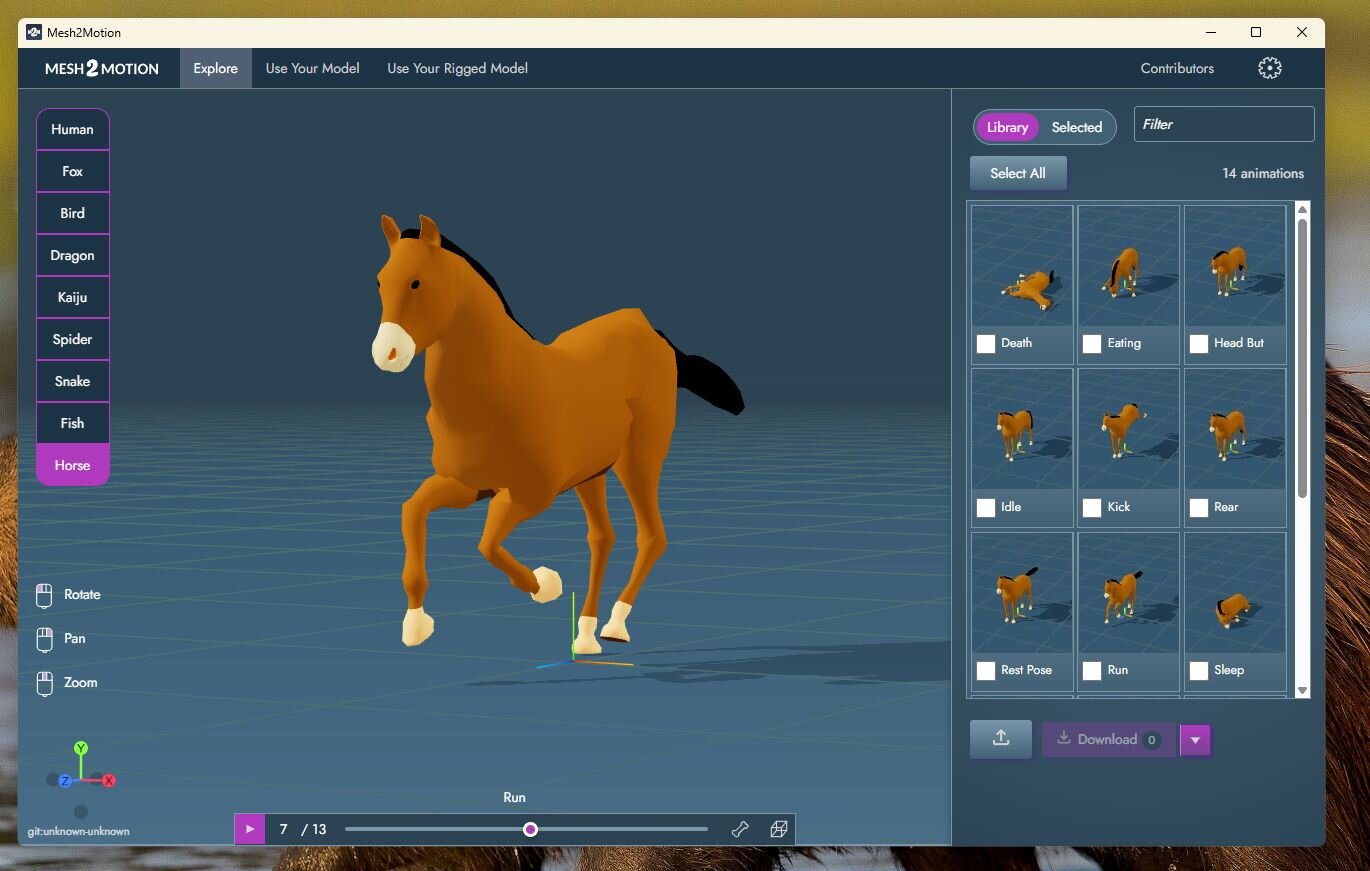Screen dimensions: 1370x871
Task: Open the Contributors page
Action: 1177,68
